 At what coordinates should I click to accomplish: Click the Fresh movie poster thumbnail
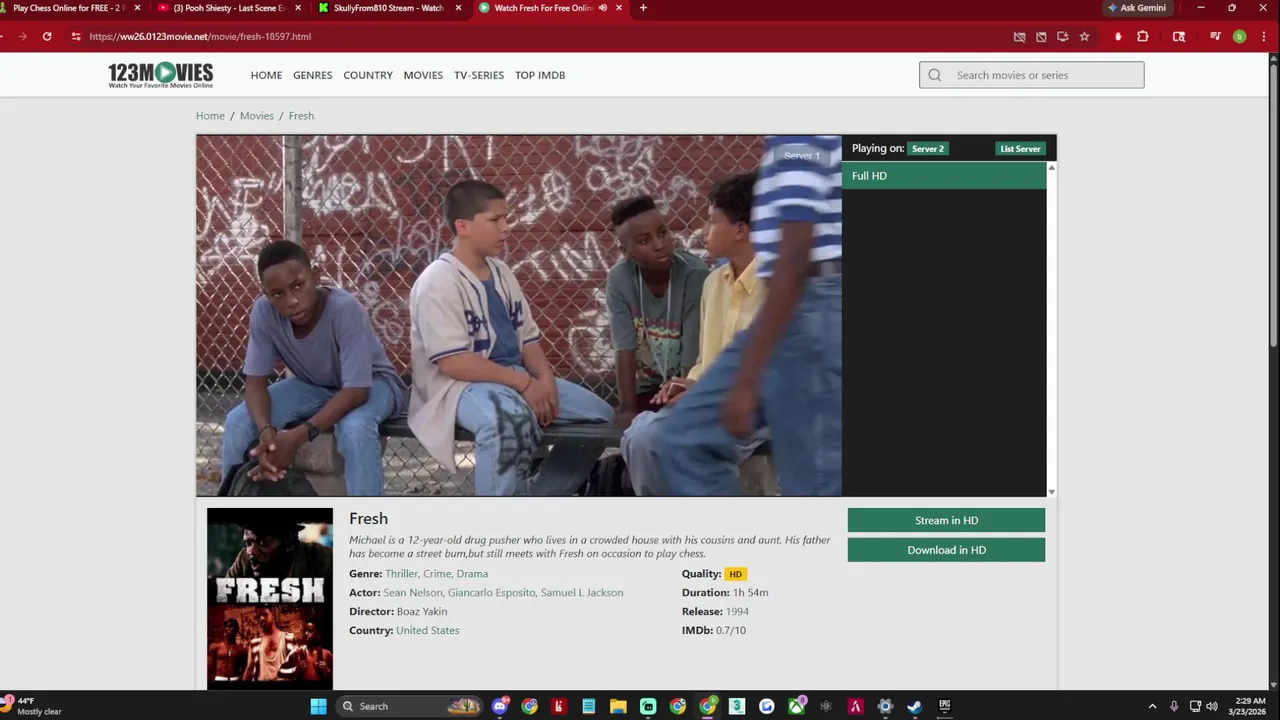[270, 598]
